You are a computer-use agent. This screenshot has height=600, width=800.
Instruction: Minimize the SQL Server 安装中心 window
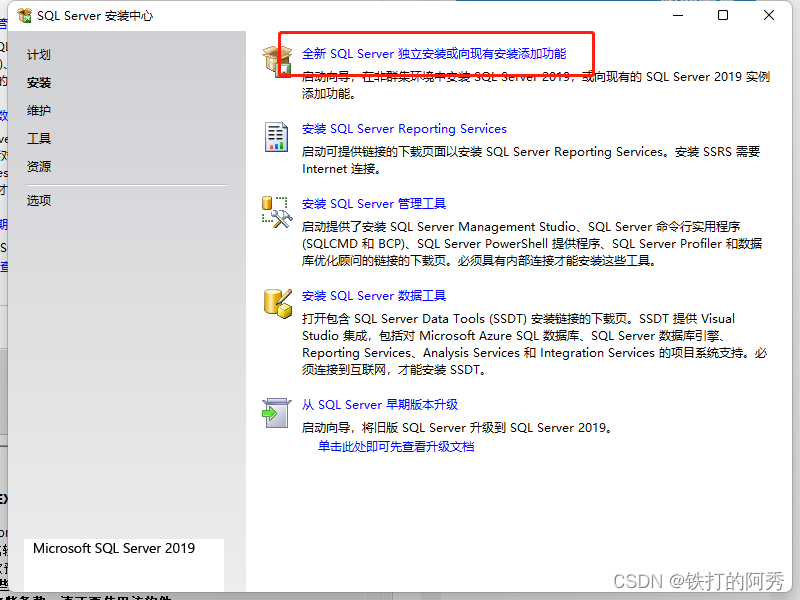point(678,15)
